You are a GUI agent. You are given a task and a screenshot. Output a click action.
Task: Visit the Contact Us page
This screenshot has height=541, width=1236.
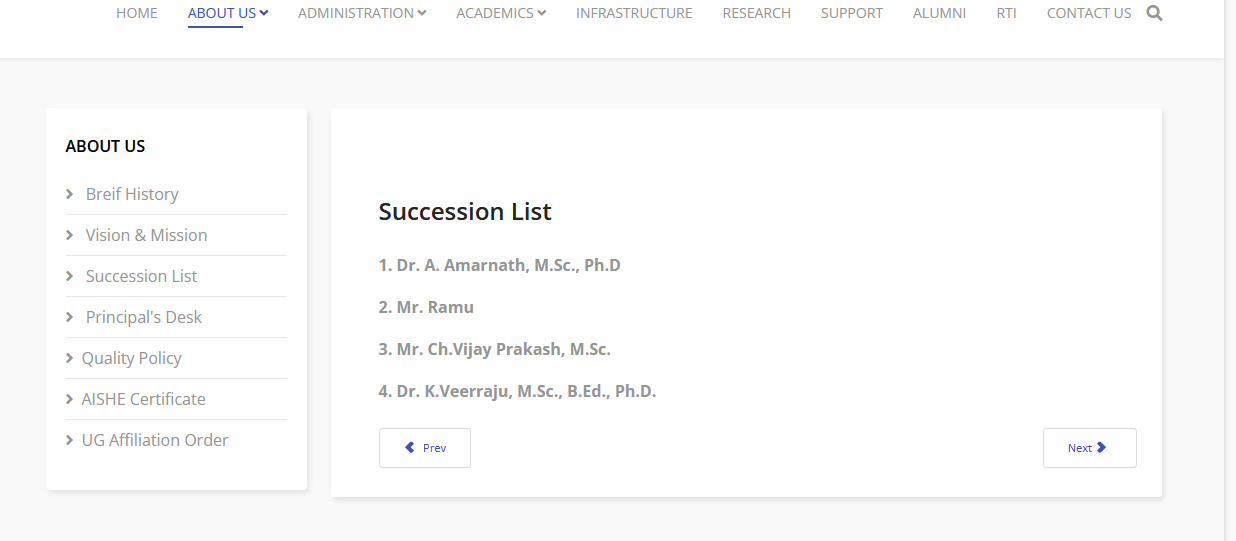coord(1089,13)
